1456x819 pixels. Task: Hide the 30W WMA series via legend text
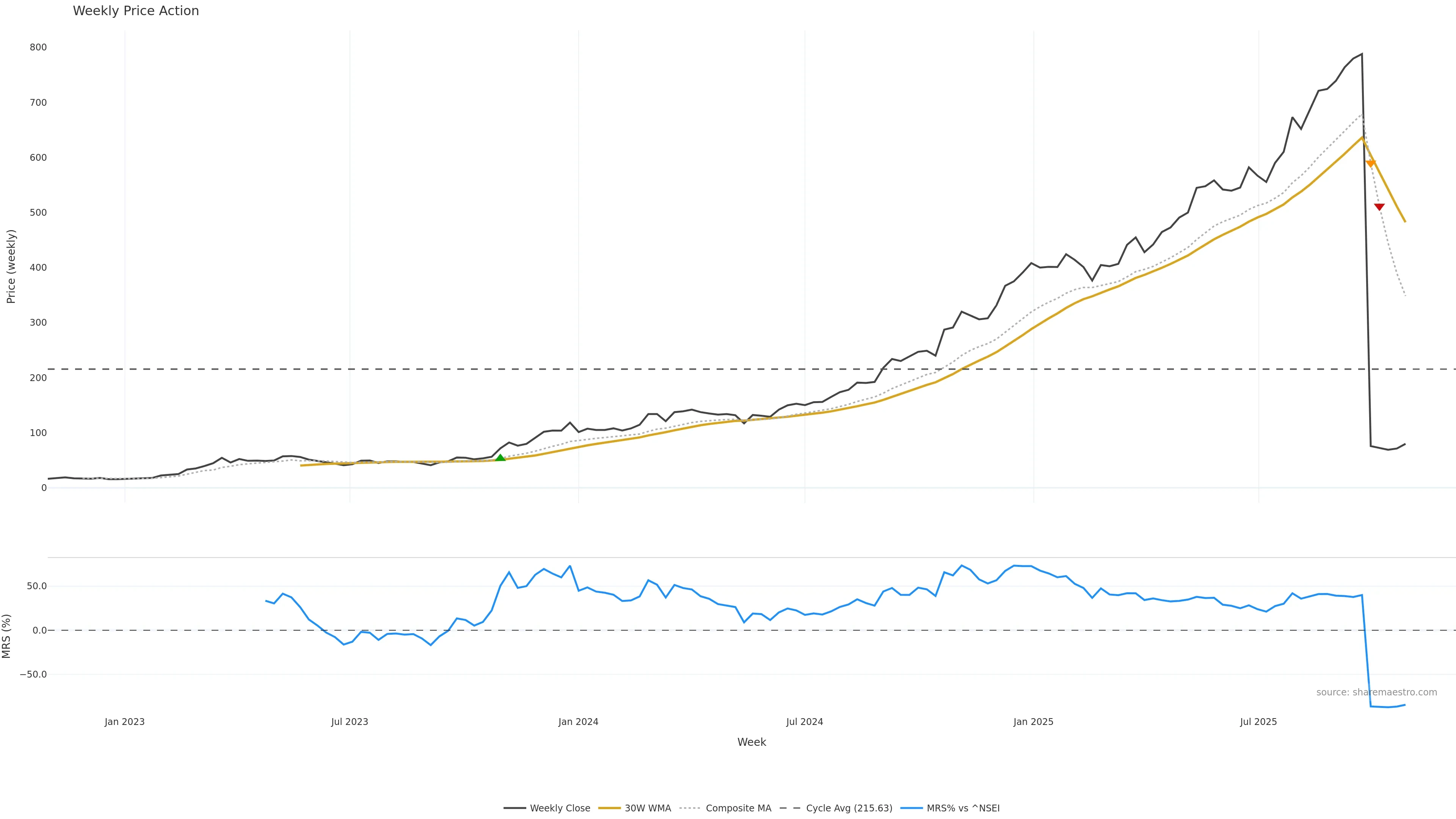click(x=648, y=808)
